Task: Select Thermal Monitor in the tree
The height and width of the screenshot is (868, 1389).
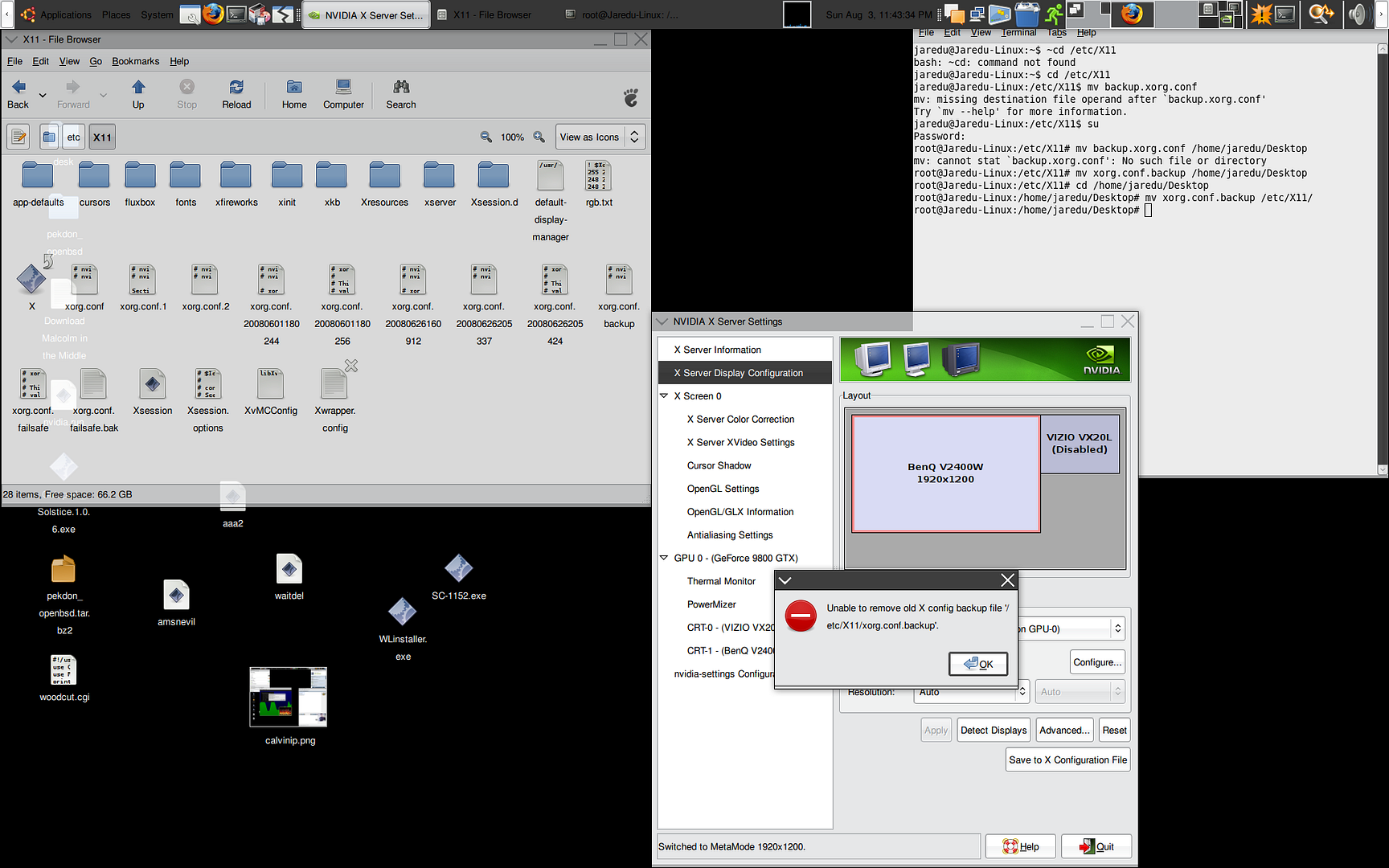Action: point(721,581)
